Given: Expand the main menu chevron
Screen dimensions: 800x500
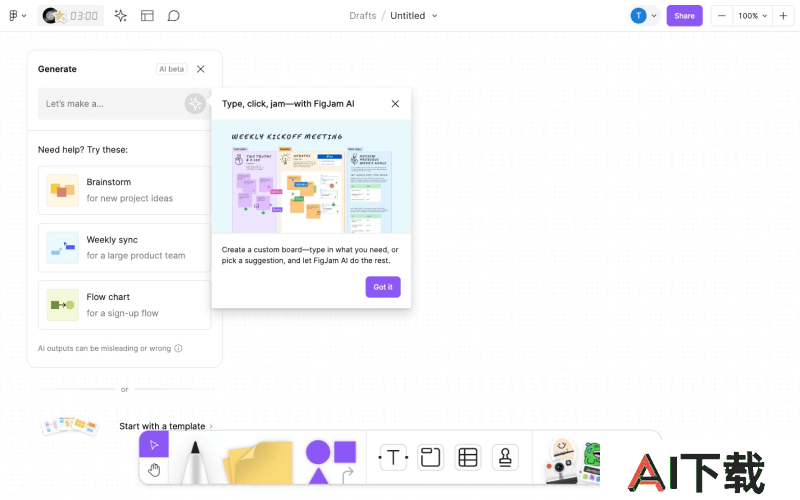Looking at the screenshot, I should pyautogui.click(x=24, y=16).
